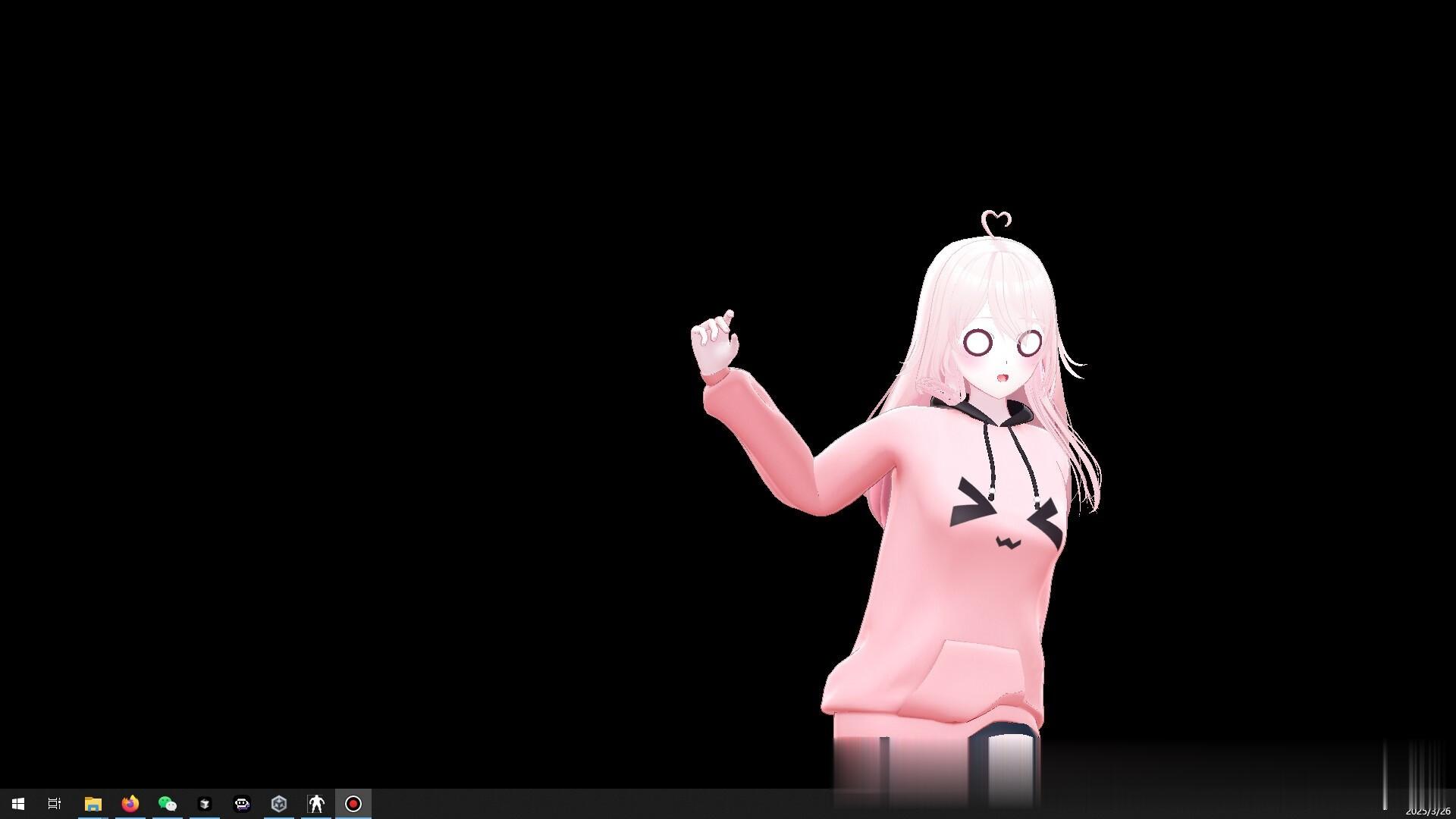This screenshot has width=1456, height=819.
Task: Open the black cube Unity Hub icon
Action: [204, 804]
